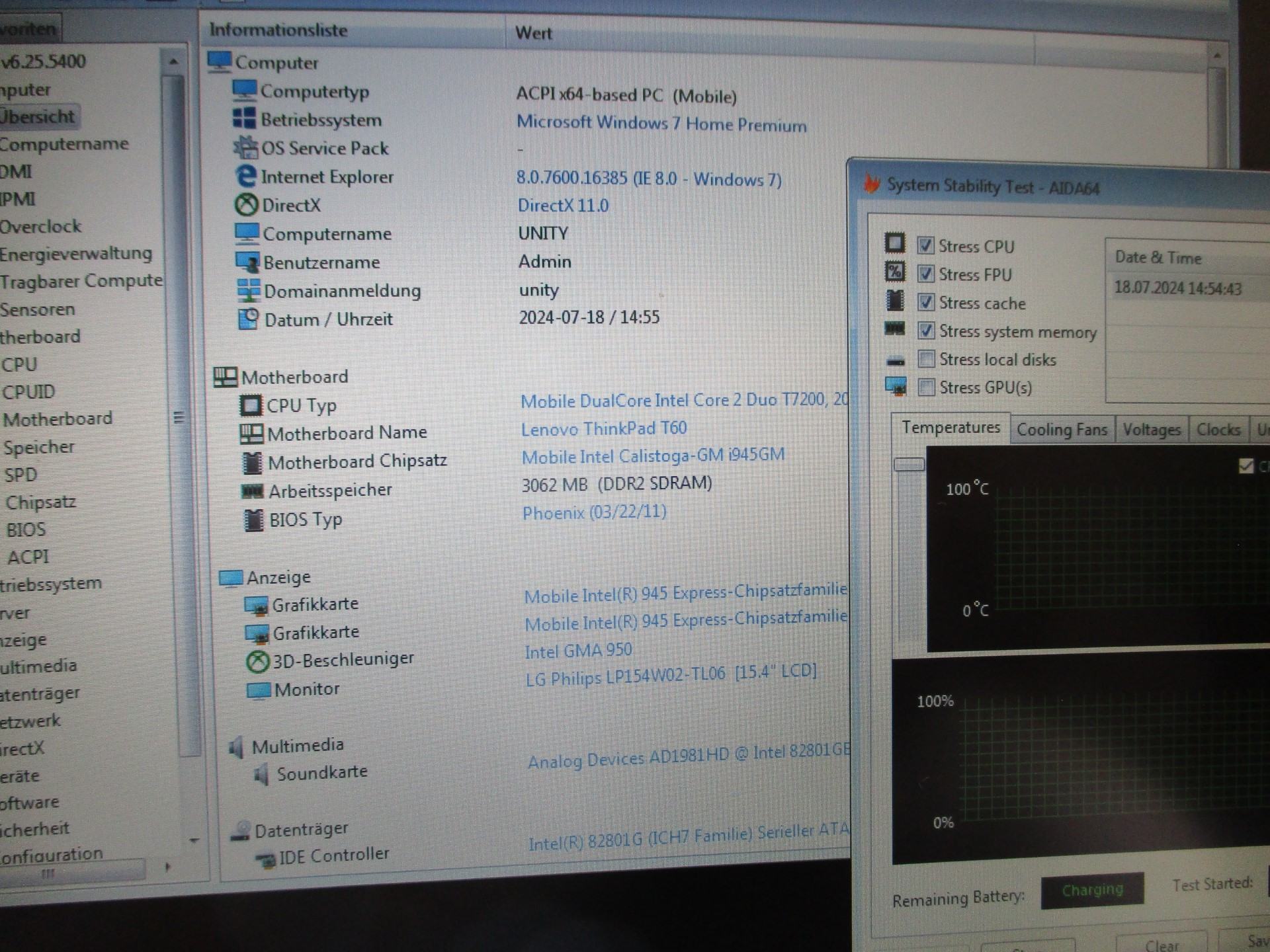Click the CPU Typ chip icon
1270x952 pixels.
point(251,405)
